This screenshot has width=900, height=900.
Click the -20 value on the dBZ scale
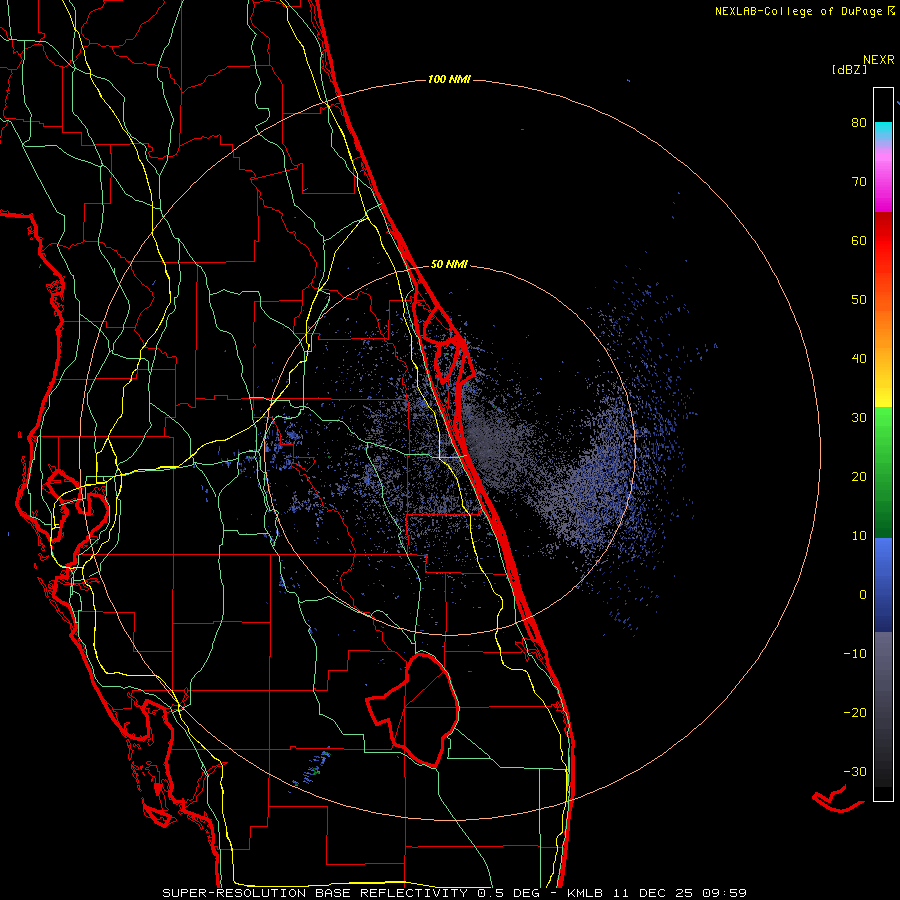tap(855, 712)
